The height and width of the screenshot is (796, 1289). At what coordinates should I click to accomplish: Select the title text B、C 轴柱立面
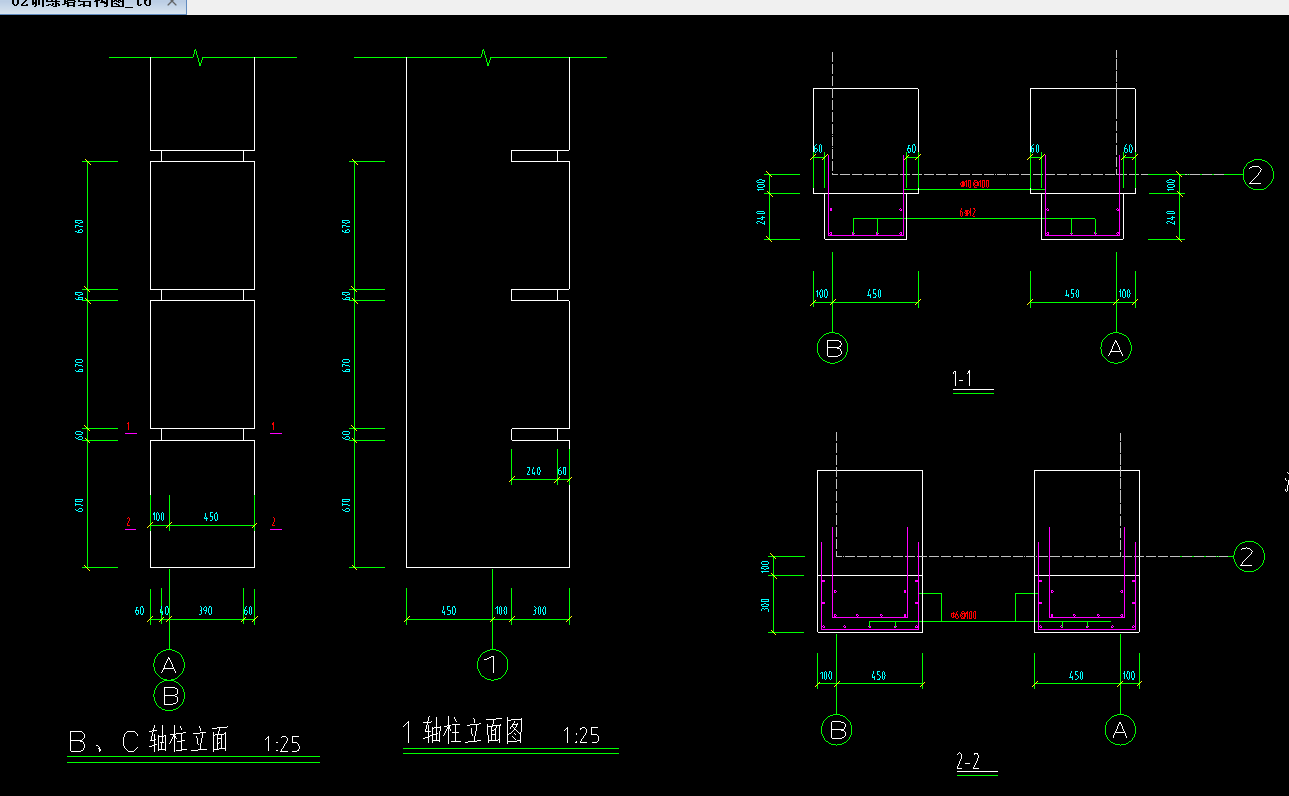pyautogui.click(x=148, y=740)
